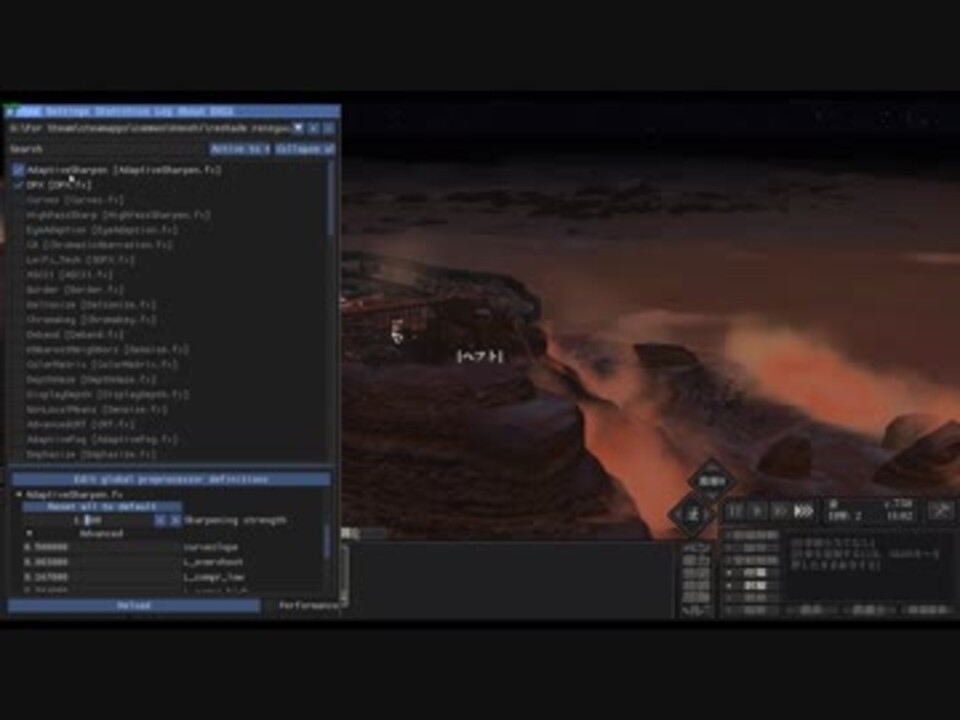Viewport: 960px width, 720px height.
Task: Collapse the AdaptiveSharpen.fx settings section
Action: (x=19, y=494)
